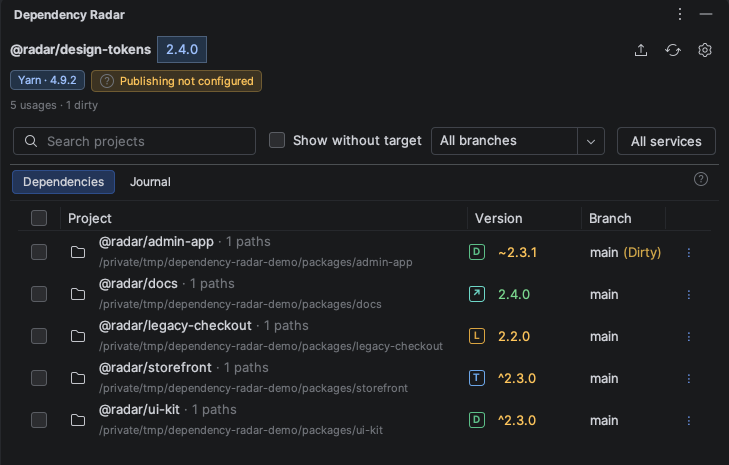Click the ^2.3.0 version on ui-kit row

(517, 420)
